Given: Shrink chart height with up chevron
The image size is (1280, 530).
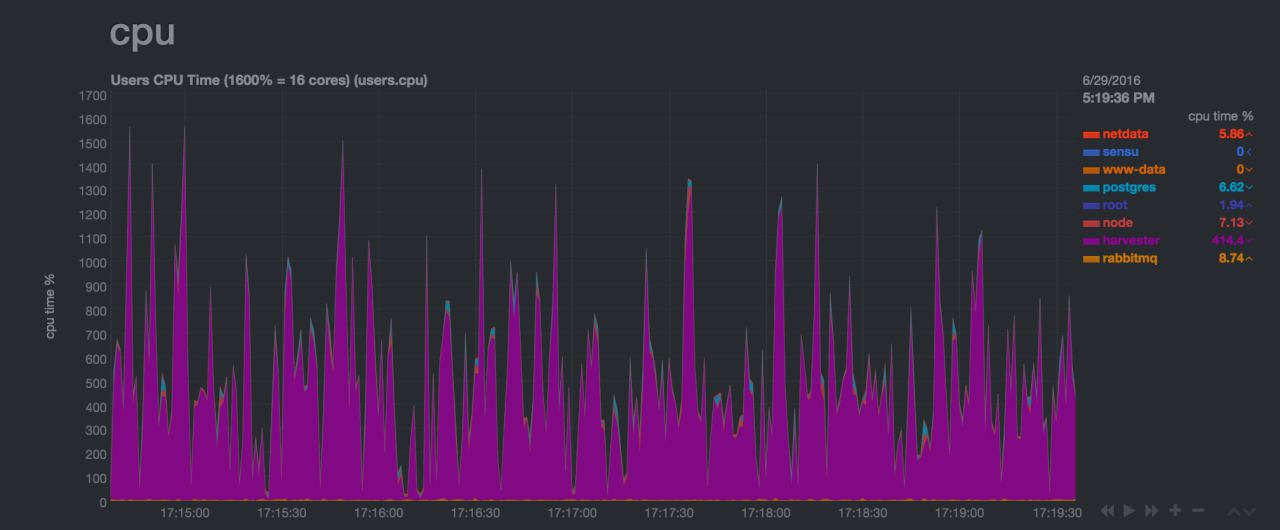Looking at the screenshot, I should click(1233, 512).
